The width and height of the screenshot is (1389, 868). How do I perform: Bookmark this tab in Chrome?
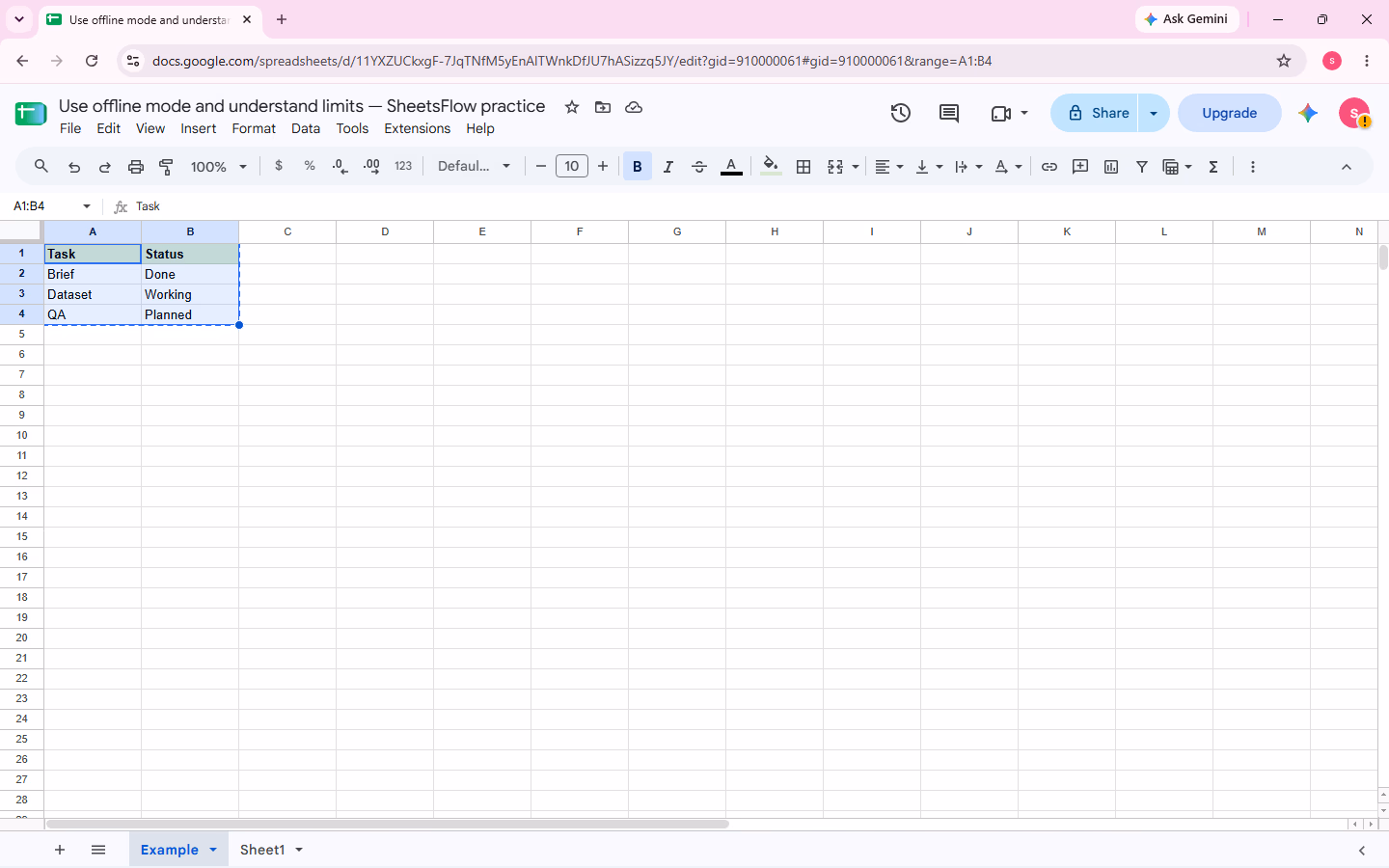[1284, 61]
